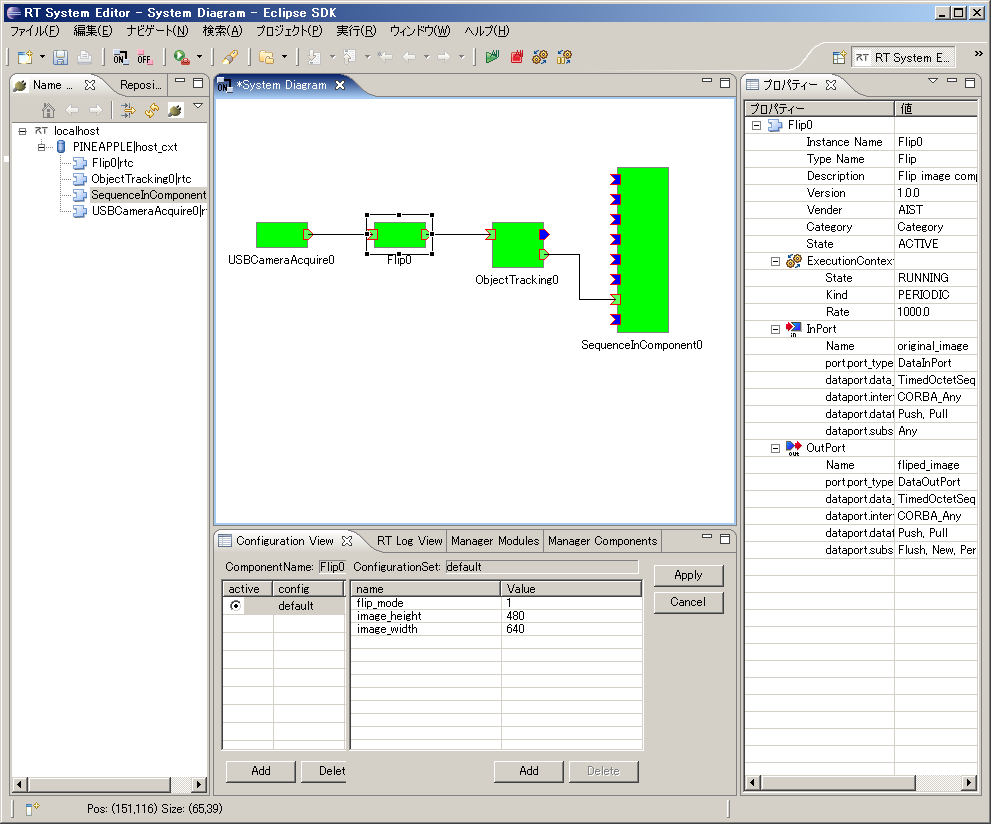Open the Name Service view dropdown menu
Viewport: 991px width, 824px height.
197,106
